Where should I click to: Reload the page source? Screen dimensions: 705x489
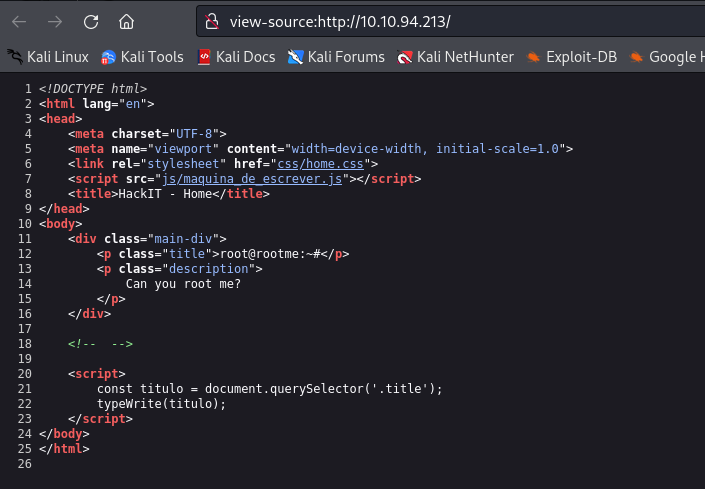coord(91,22)
